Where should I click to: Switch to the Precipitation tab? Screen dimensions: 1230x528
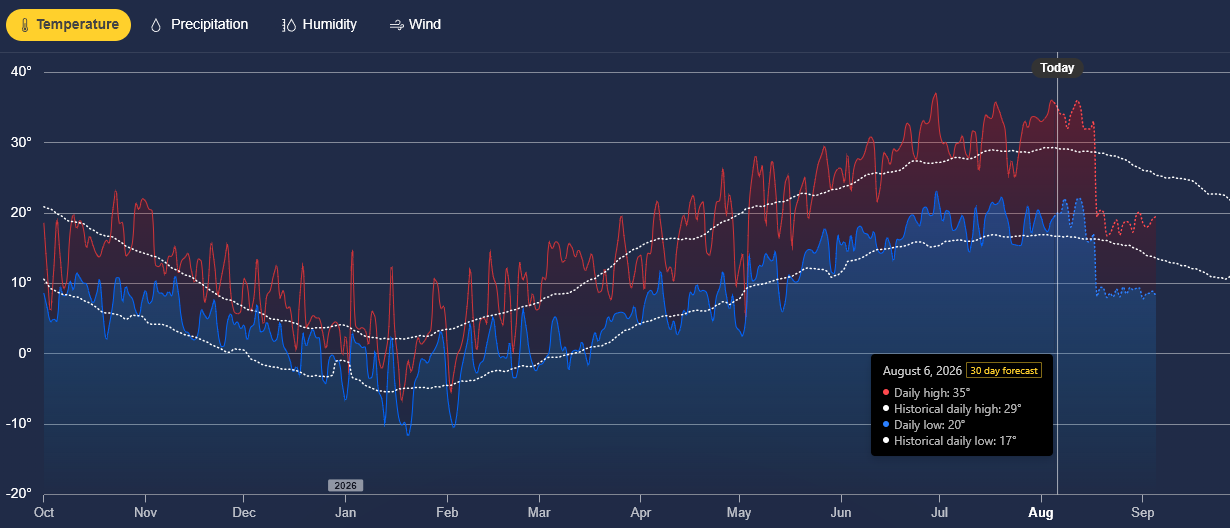tap(199, 25)
